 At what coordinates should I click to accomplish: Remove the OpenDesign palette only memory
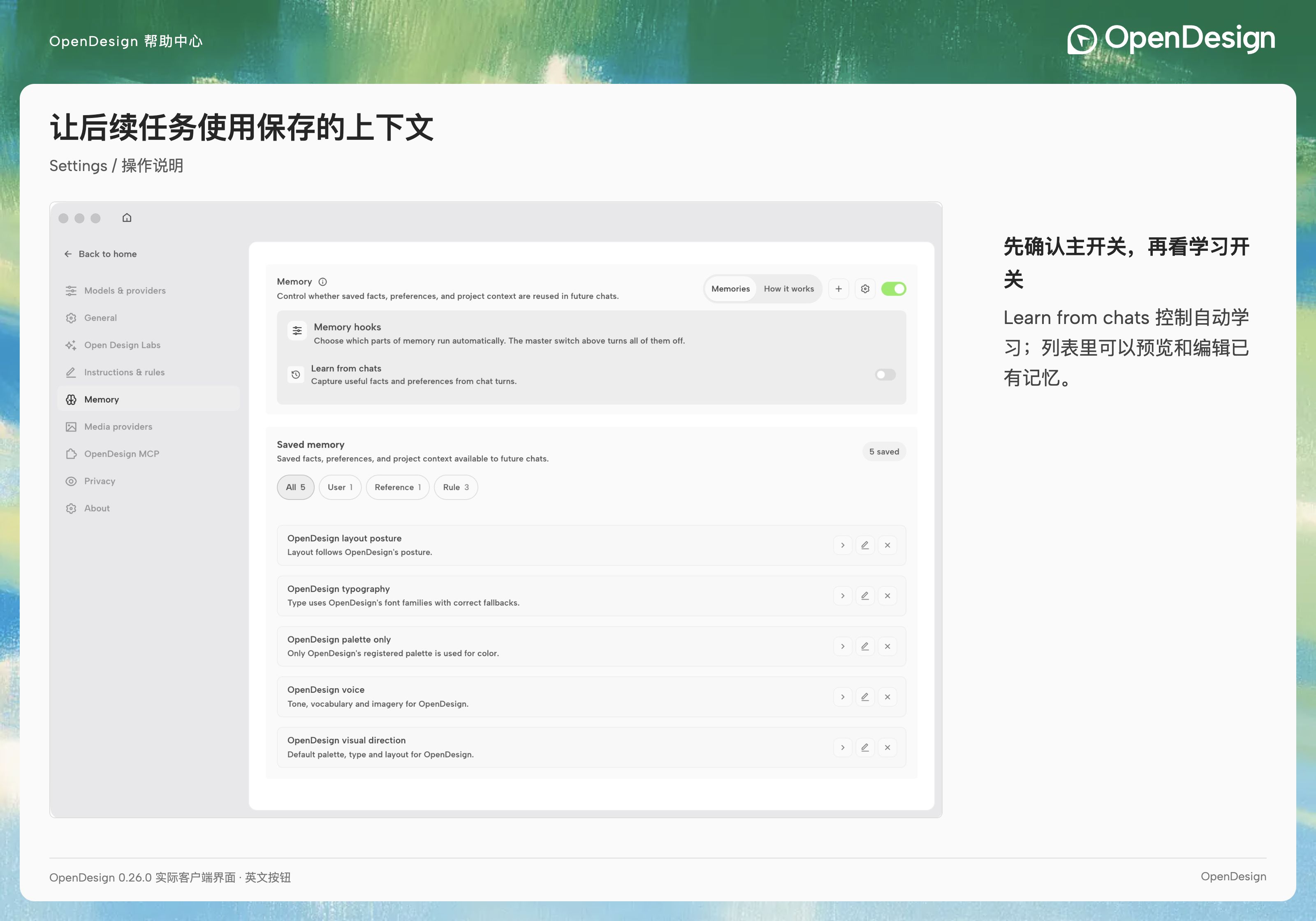point(887,646)
